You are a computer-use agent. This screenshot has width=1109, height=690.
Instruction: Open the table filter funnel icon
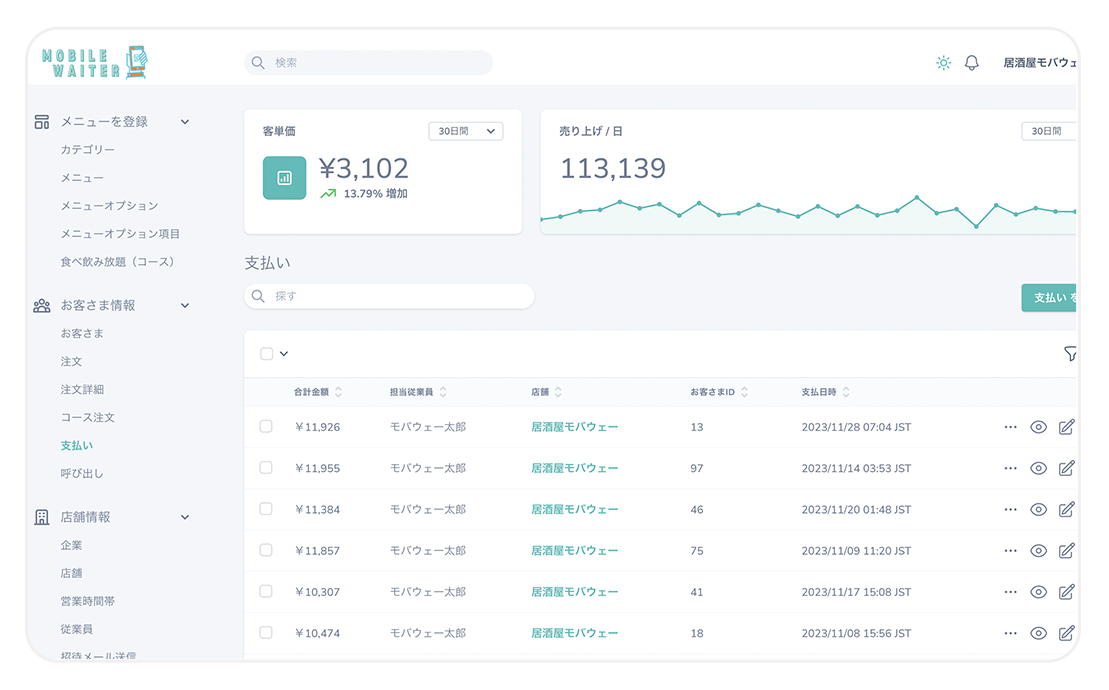tap(1070, 354)
